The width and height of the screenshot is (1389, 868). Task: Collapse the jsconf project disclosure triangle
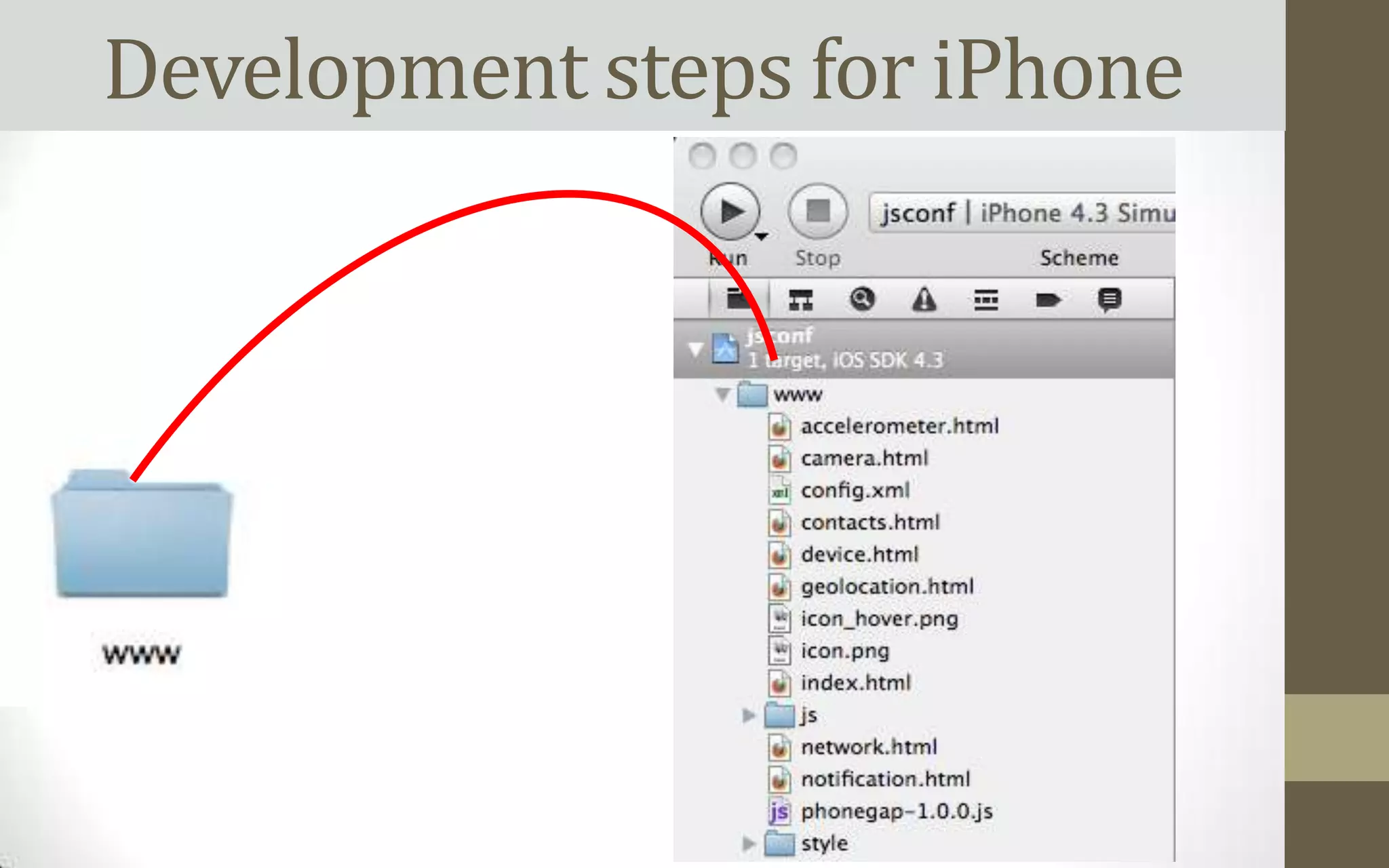tap(695, 349)
